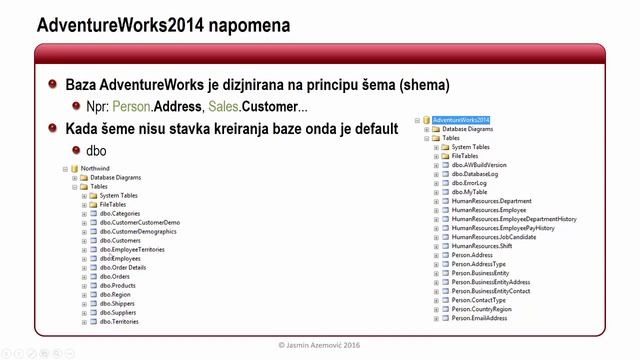This screenshot has width=640, height=360.
Task: Expand the dbo.MyTable table node
Action: pyautogui.click(x=436, y=192)
